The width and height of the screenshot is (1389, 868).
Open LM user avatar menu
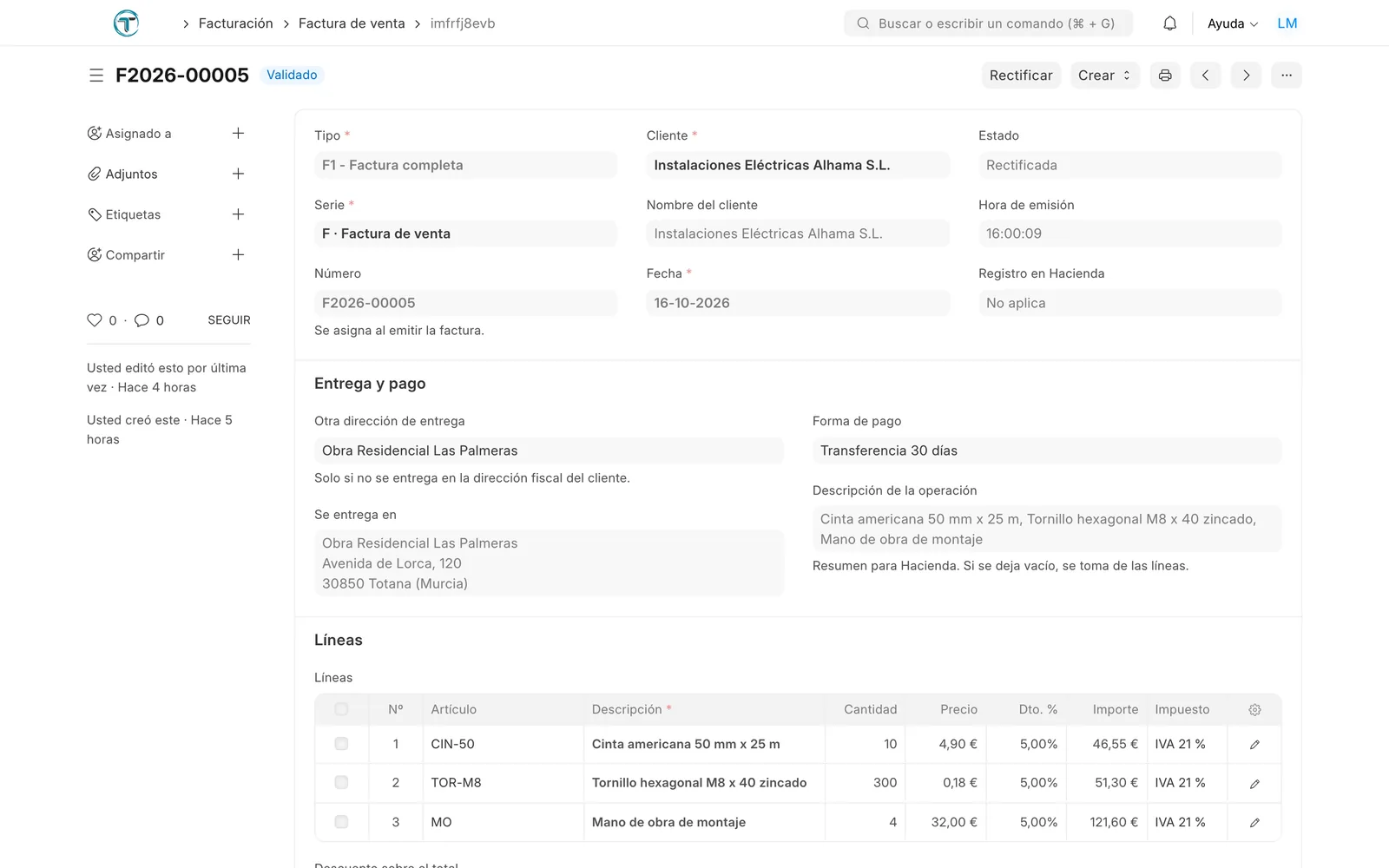(x=1287, y=23)
